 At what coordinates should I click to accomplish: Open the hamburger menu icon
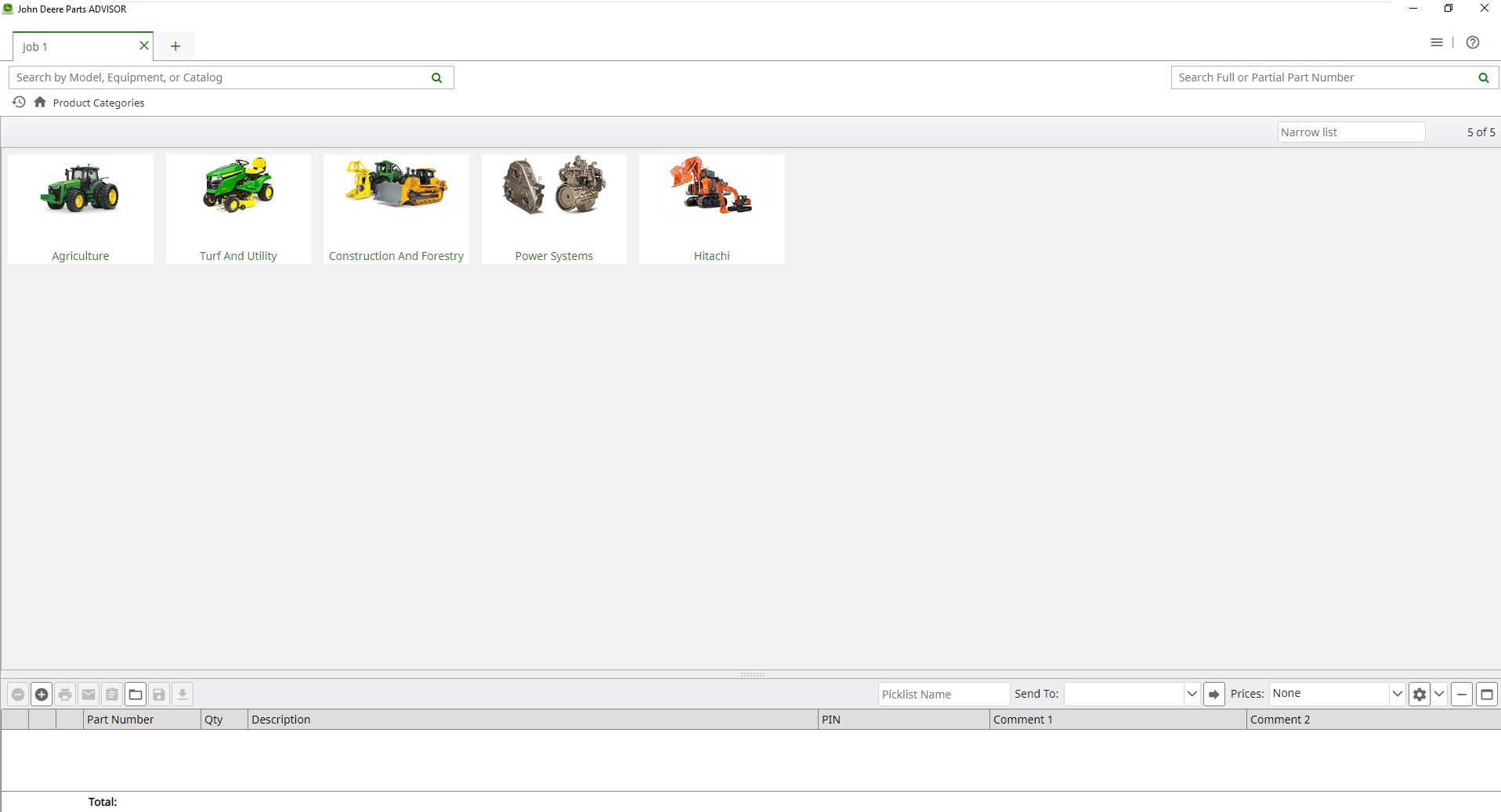tap(1436, 43)
